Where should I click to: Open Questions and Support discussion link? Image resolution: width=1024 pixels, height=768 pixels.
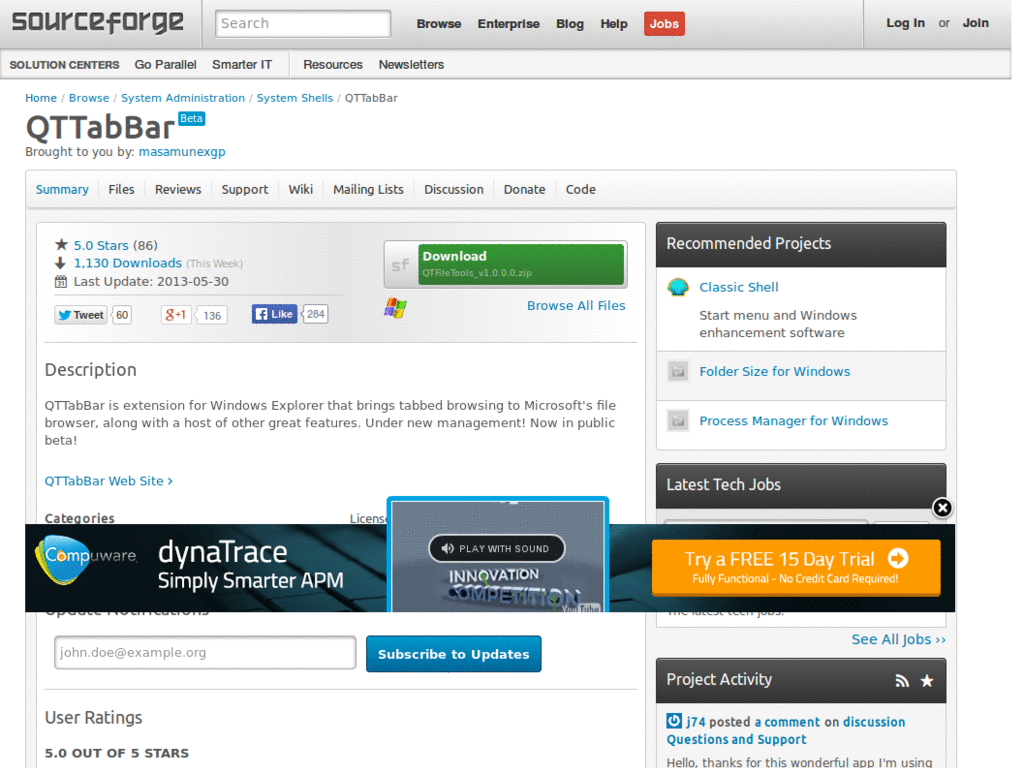point(736,740)
